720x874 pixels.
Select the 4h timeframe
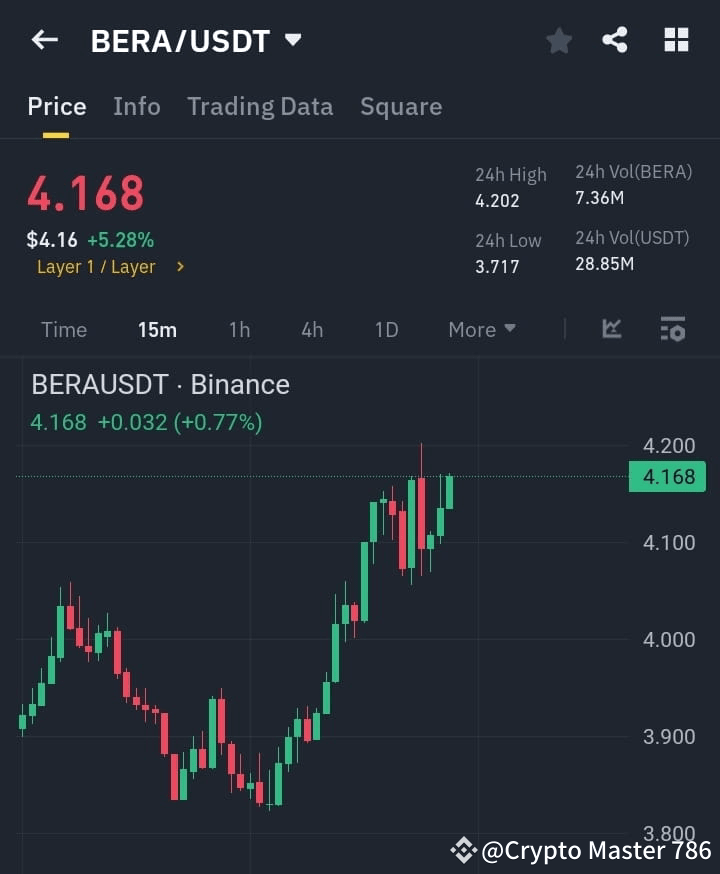pyautogui.click(x=311, y=329)
